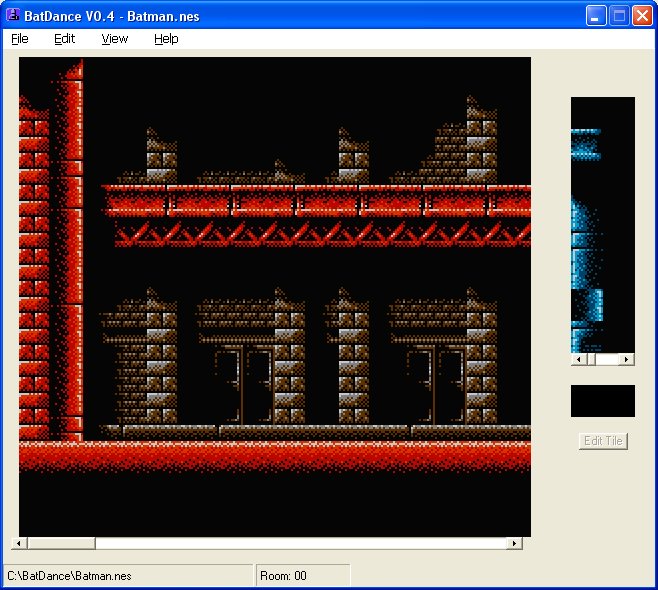Viewport: 658px width, 590px height.
Task: Click left arrow of room horizontal scrollbar
Action: point(19,543)
